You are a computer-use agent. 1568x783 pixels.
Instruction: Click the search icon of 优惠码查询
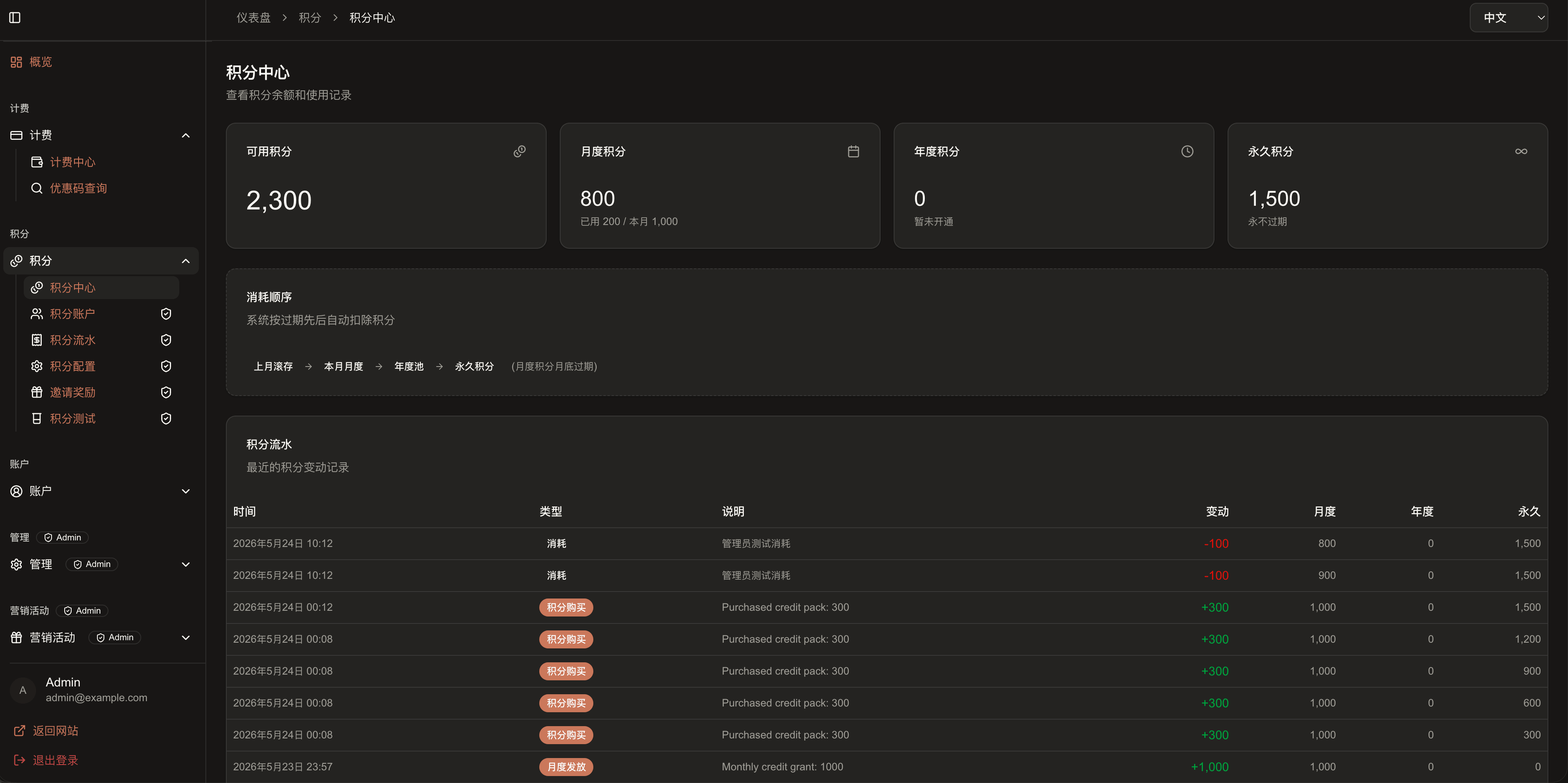36,188
